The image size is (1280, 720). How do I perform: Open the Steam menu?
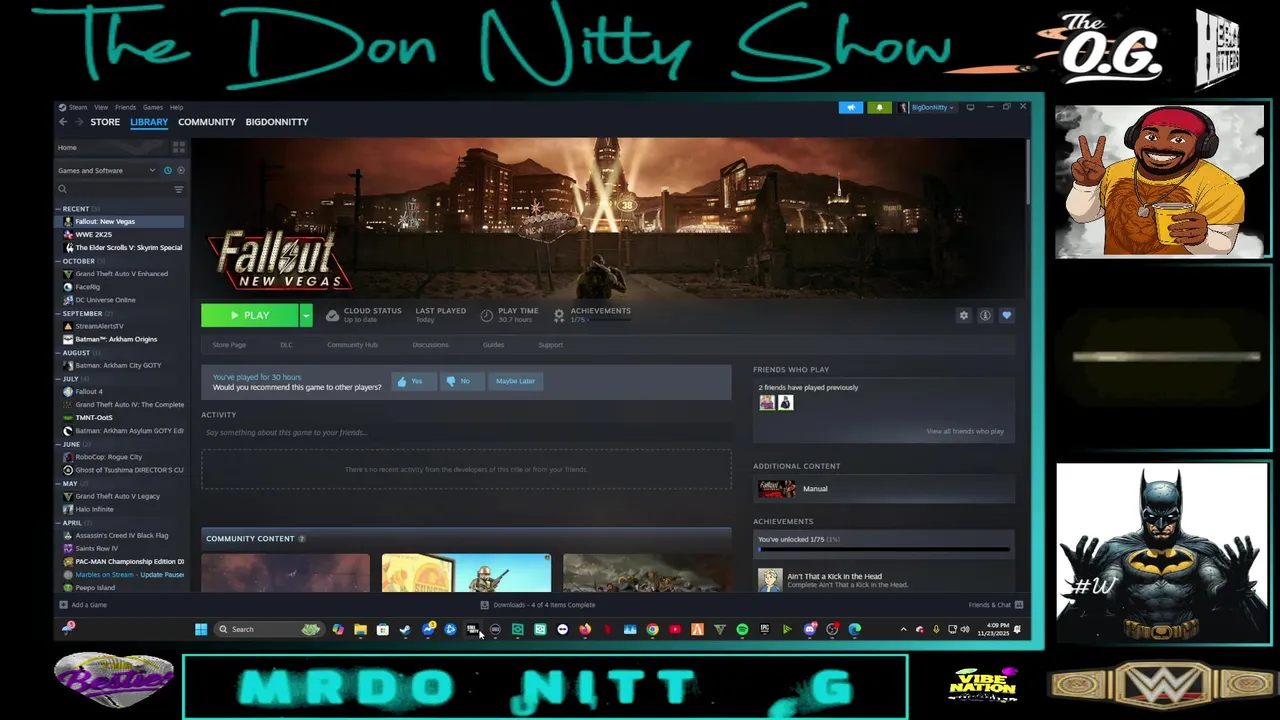pos(77,107)
